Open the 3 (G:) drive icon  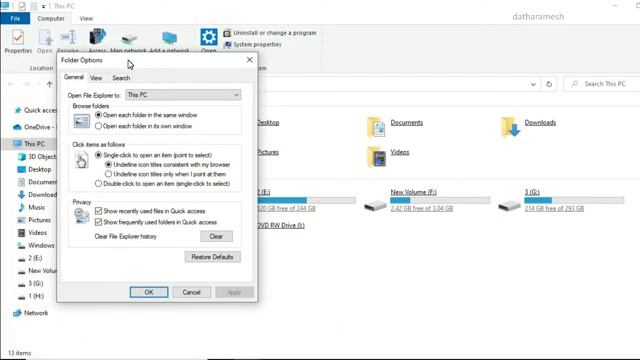(509, 205)
